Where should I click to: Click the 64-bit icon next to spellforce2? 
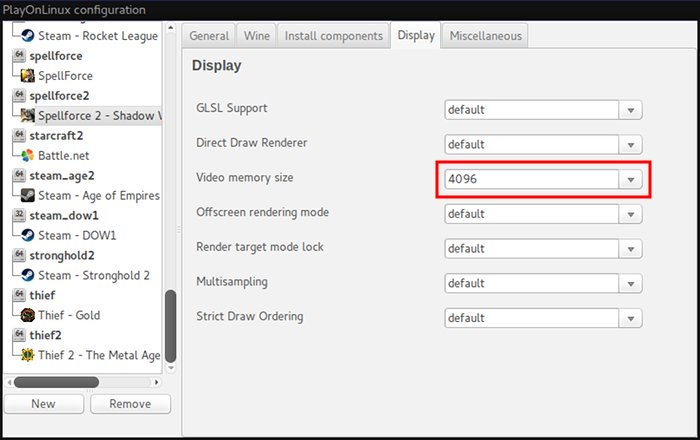pyautogui.click(x=19, y=95)
